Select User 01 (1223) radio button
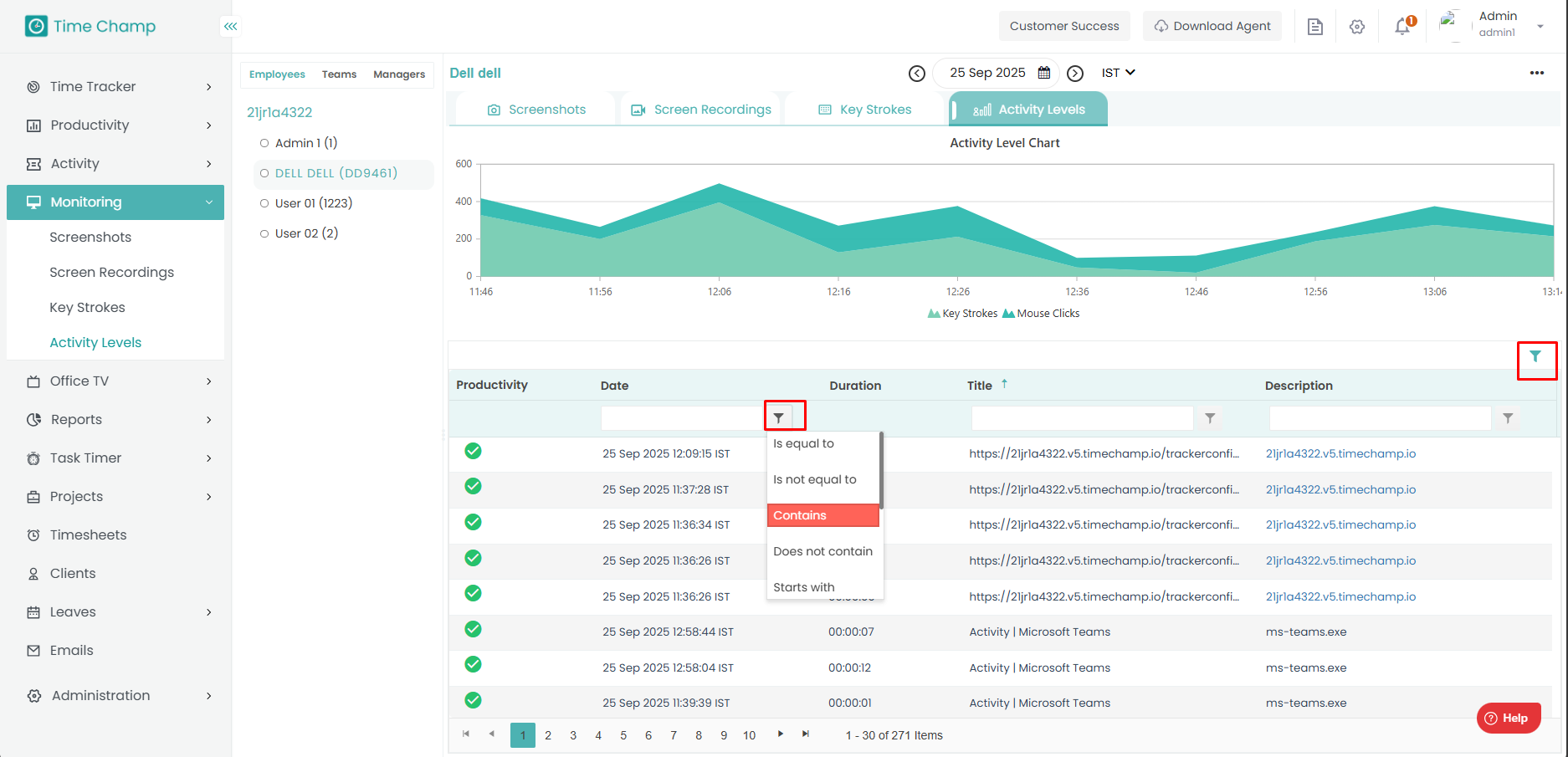Image resolution: width=1568 pixels, height=757 pixels. tap(264, 203)
